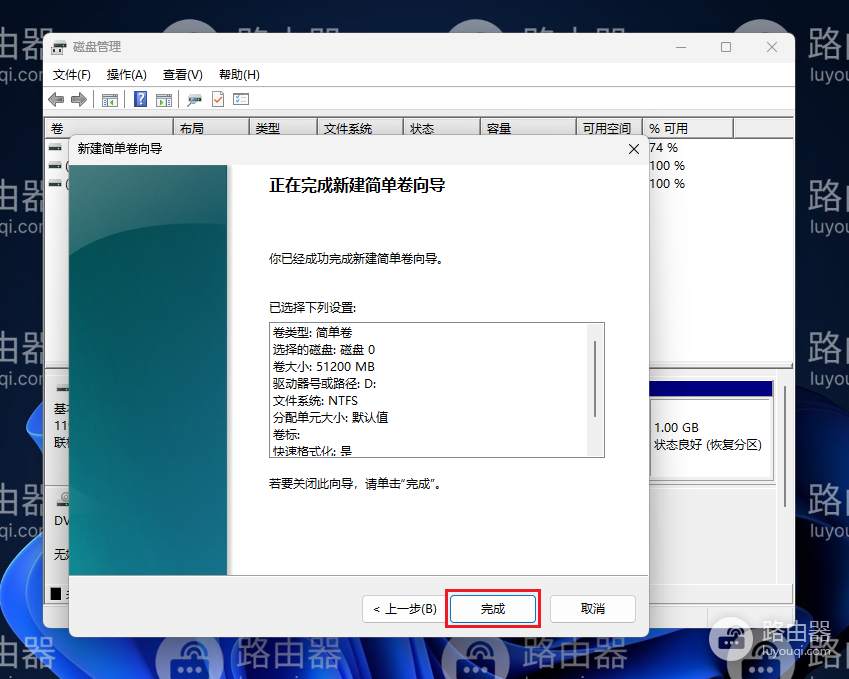Select the 文件系统: NTFS line
This screenshot has height=679, width=849.
click(x=315, y=401)
